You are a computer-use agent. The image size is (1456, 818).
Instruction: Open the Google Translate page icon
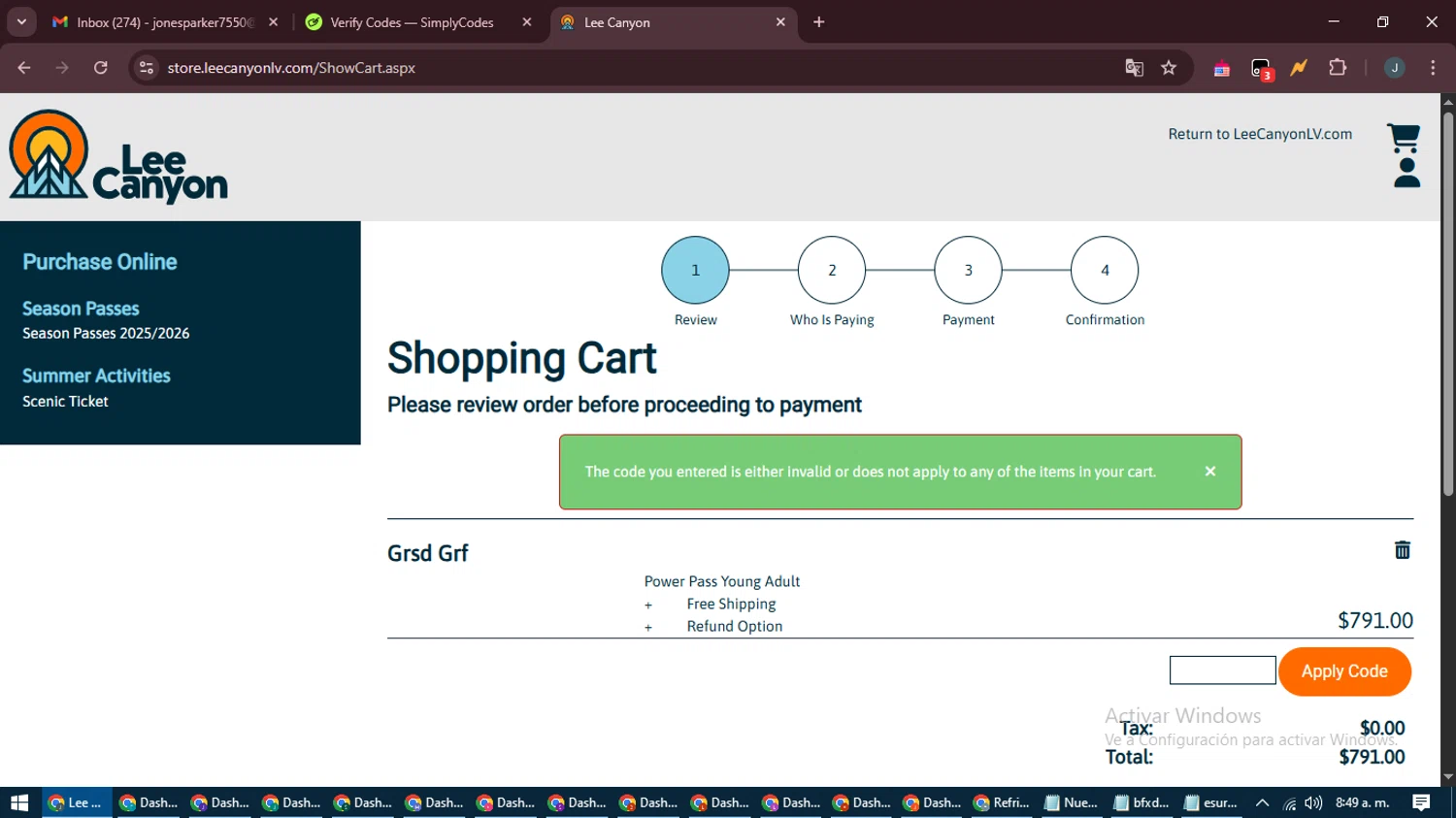1134,68
